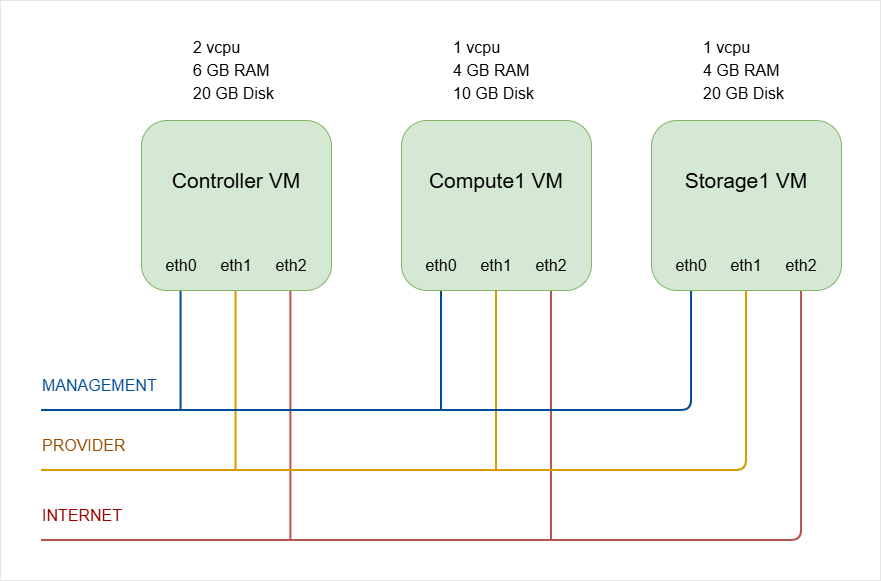Select the INTERNET network label

(x=82, y=515)
